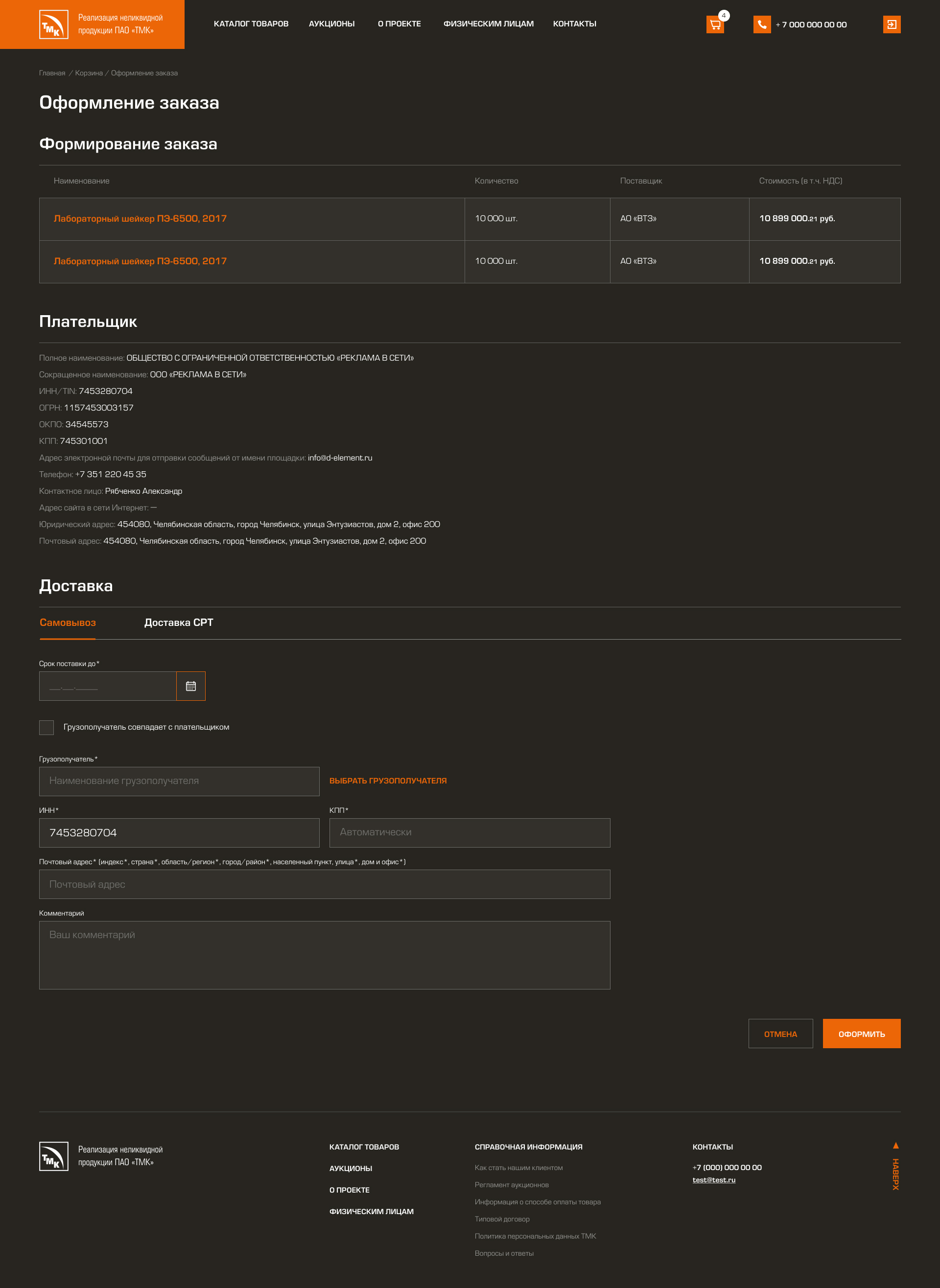Focus the Наименование грузополучателя field
940x1288 pixels.
(x=179, y=782)
